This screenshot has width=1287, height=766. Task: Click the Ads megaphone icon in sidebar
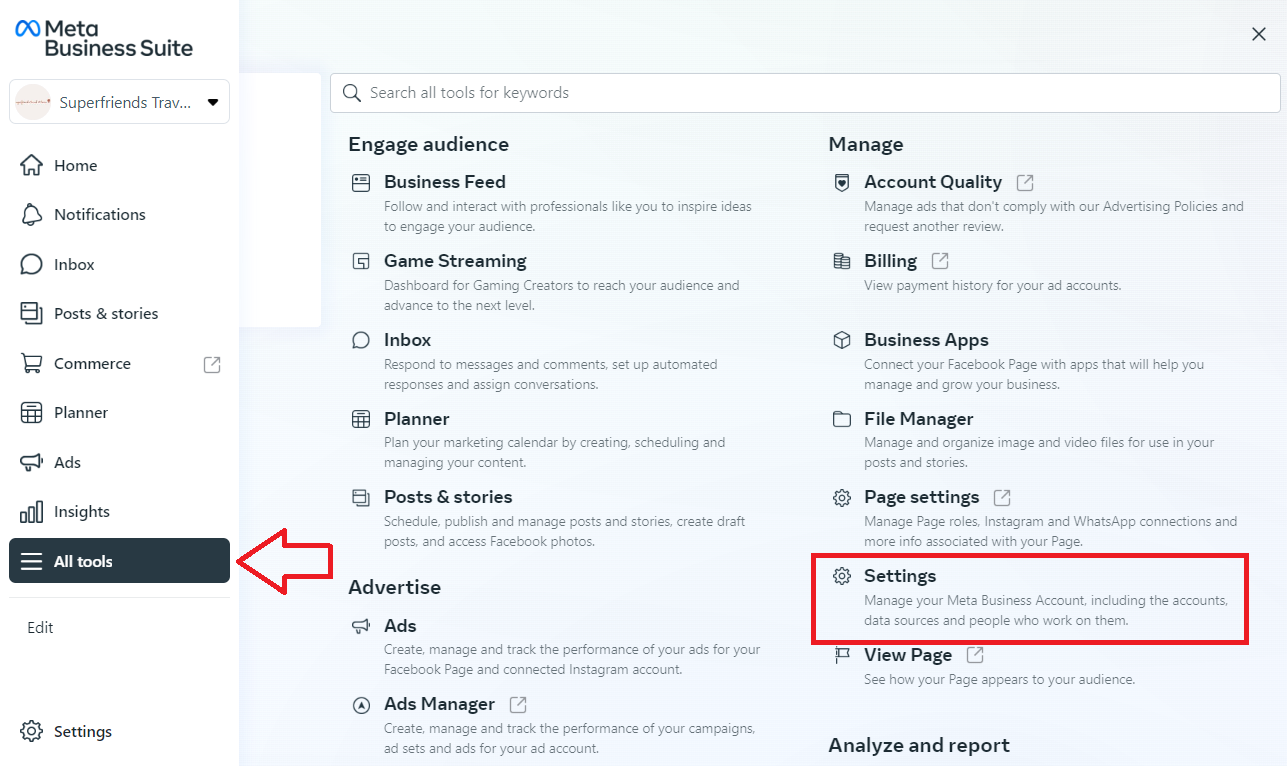(x=32, y=462)
